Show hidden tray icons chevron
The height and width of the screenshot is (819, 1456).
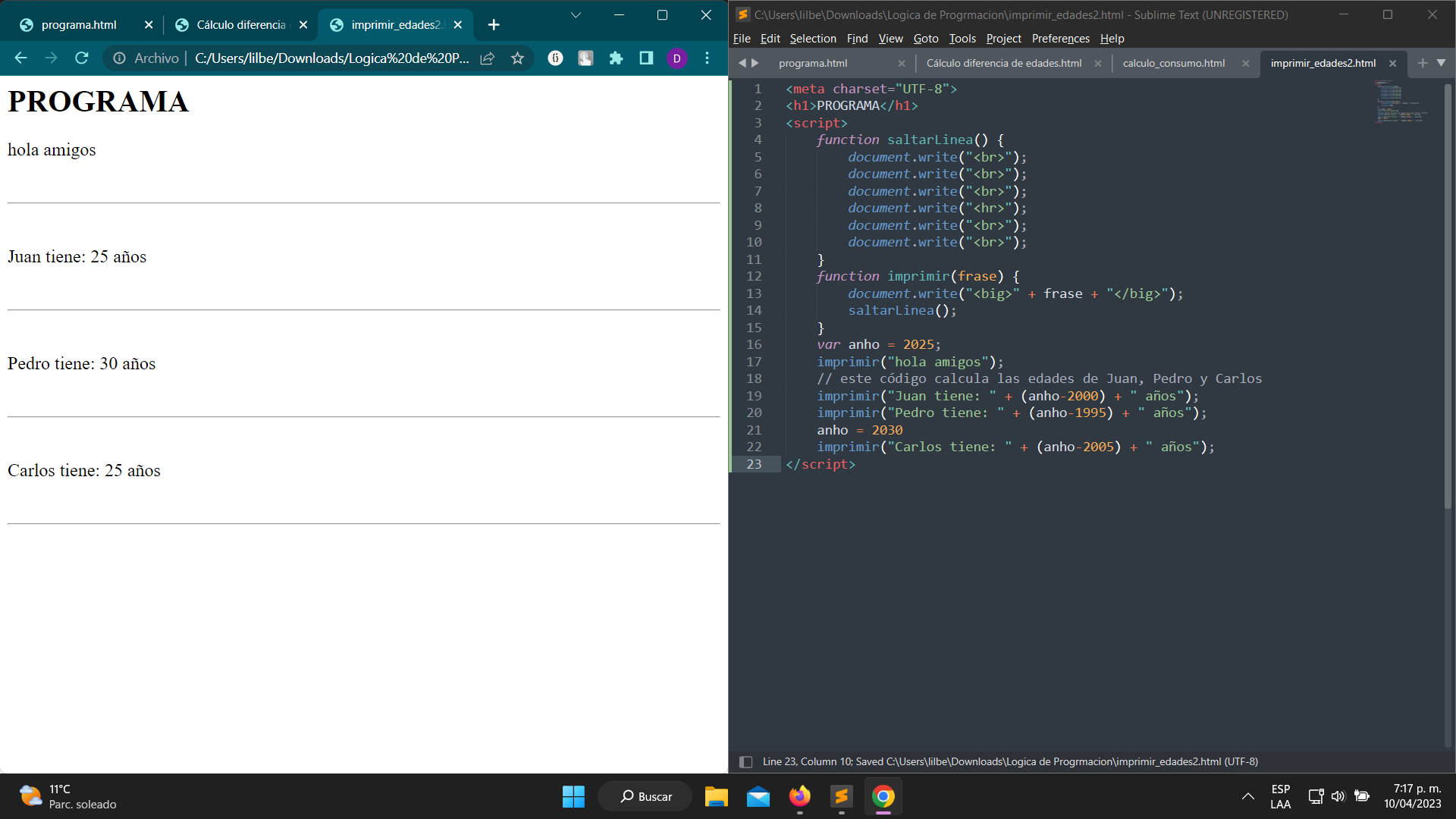click(1247, 796)
